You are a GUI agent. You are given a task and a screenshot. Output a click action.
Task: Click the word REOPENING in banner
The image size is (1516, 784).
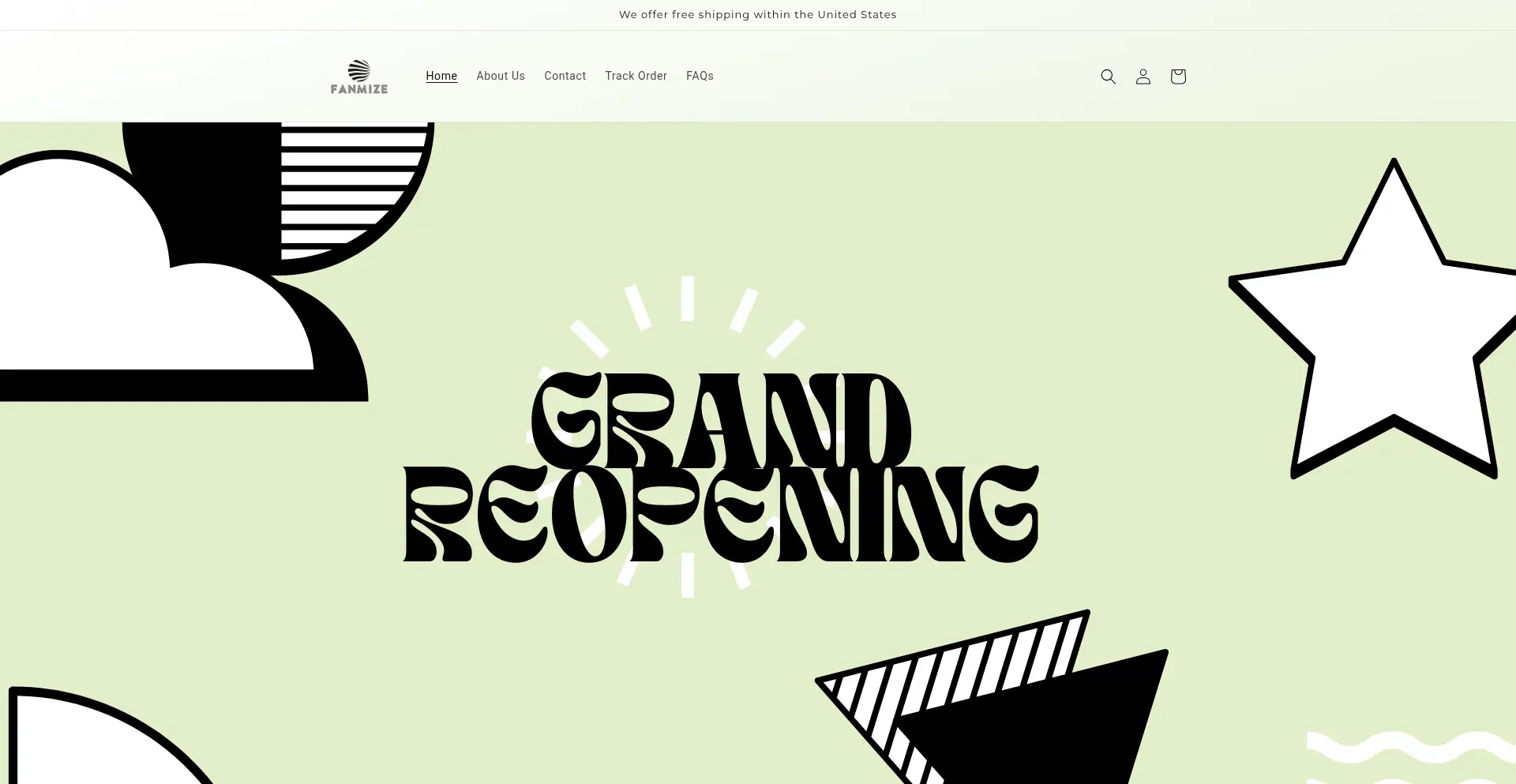[x=720, y=515]
